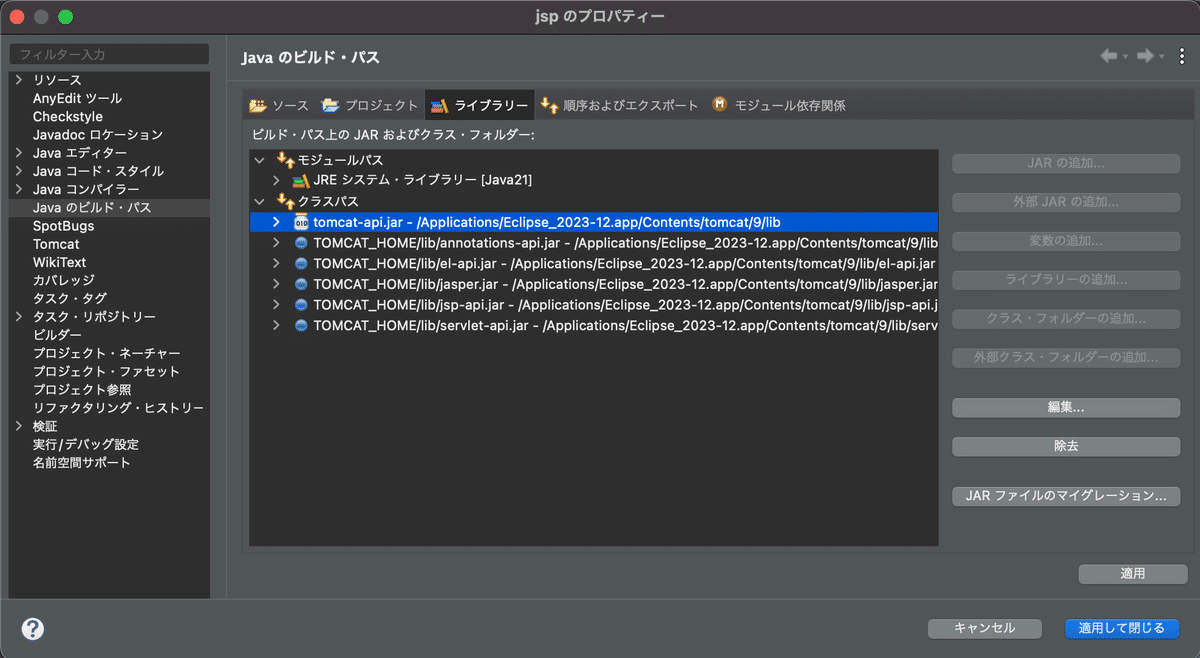Viewport: 1200px width, 658px height.
Task: Click the help question mark icon
Action: tap(32, 628)
